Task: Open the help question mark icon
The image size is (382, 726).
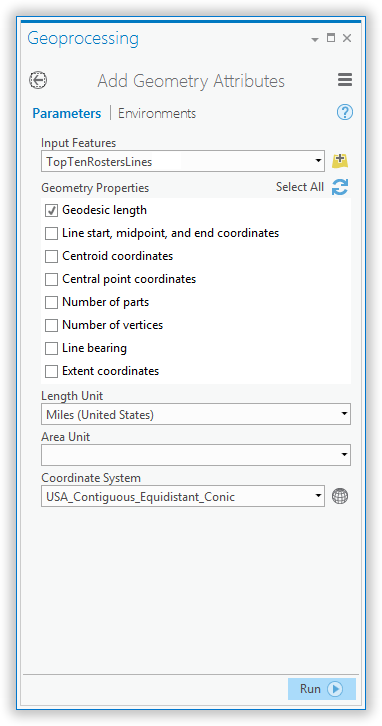Action: click(345, 113)
